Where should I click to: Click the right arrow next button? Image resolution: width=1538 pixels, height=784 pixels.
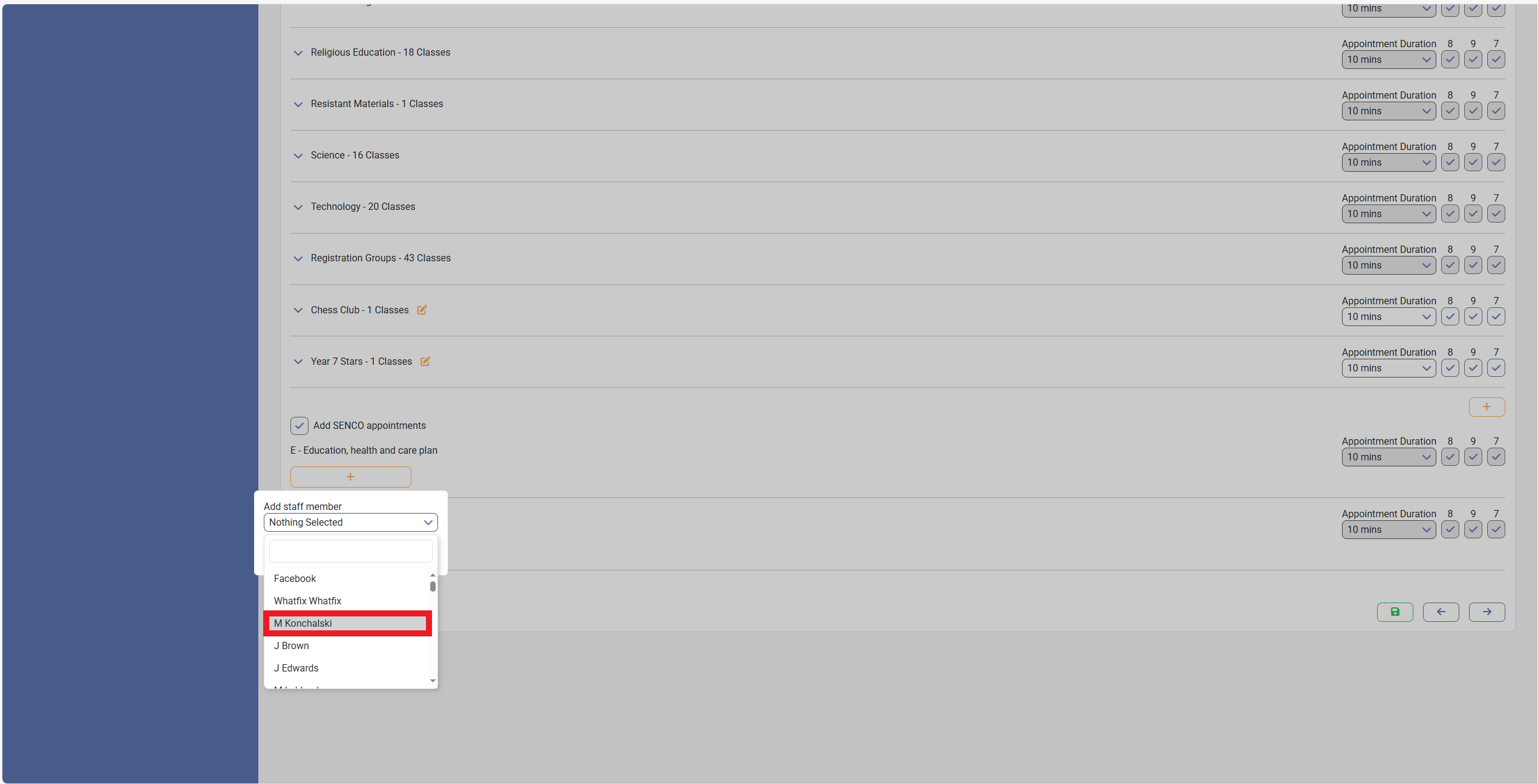pyautogui.click(x=1487, y=612)
